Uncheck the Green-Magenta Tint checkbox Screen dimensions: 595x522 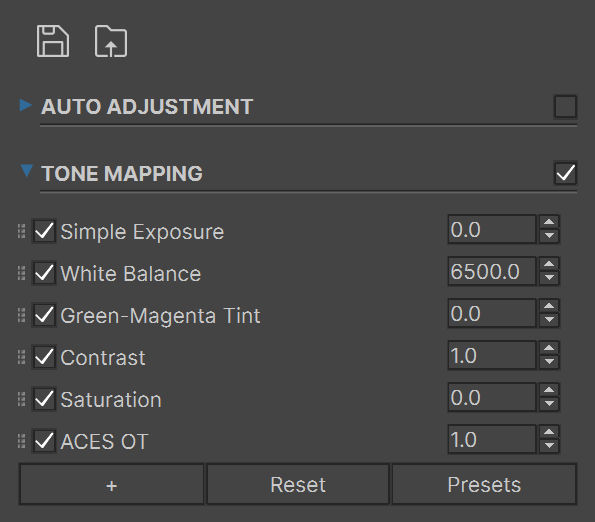click(44, 315)
